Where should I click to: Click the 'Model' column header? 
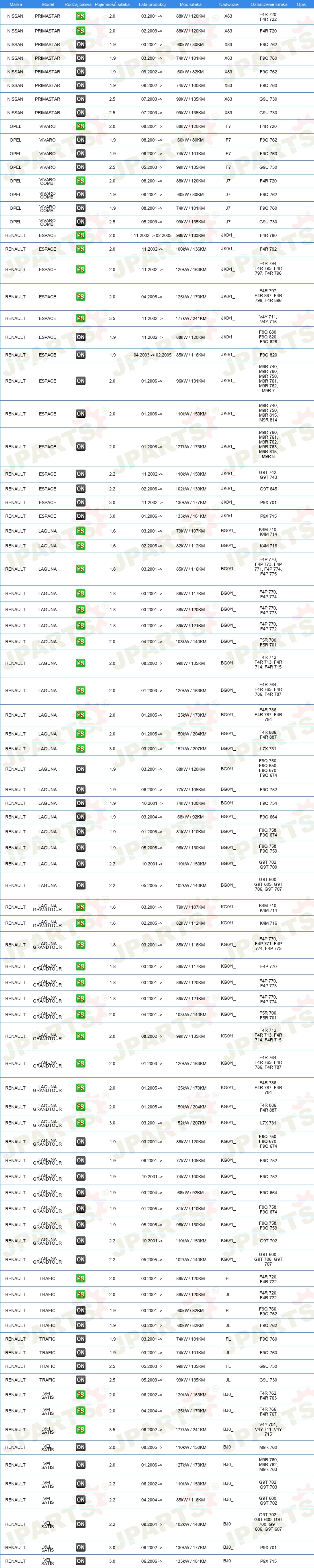click(x=47, y=4)
